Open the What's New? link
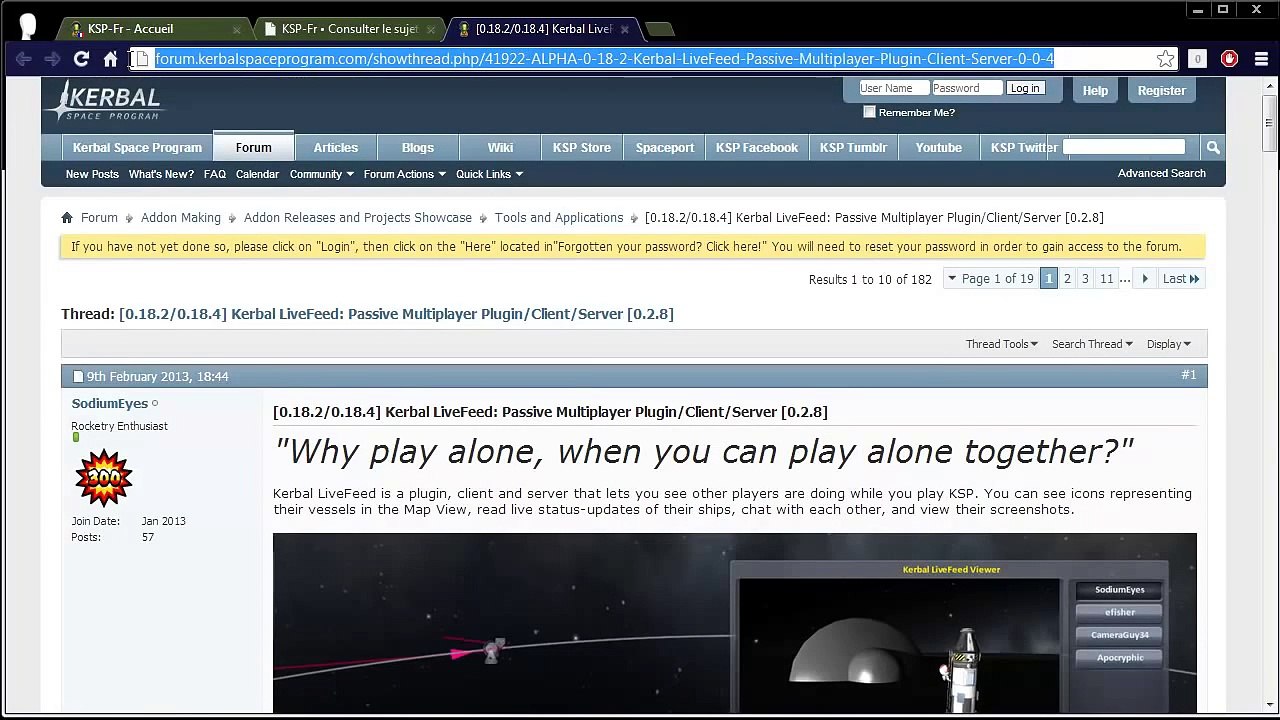 tap(161, 174)
